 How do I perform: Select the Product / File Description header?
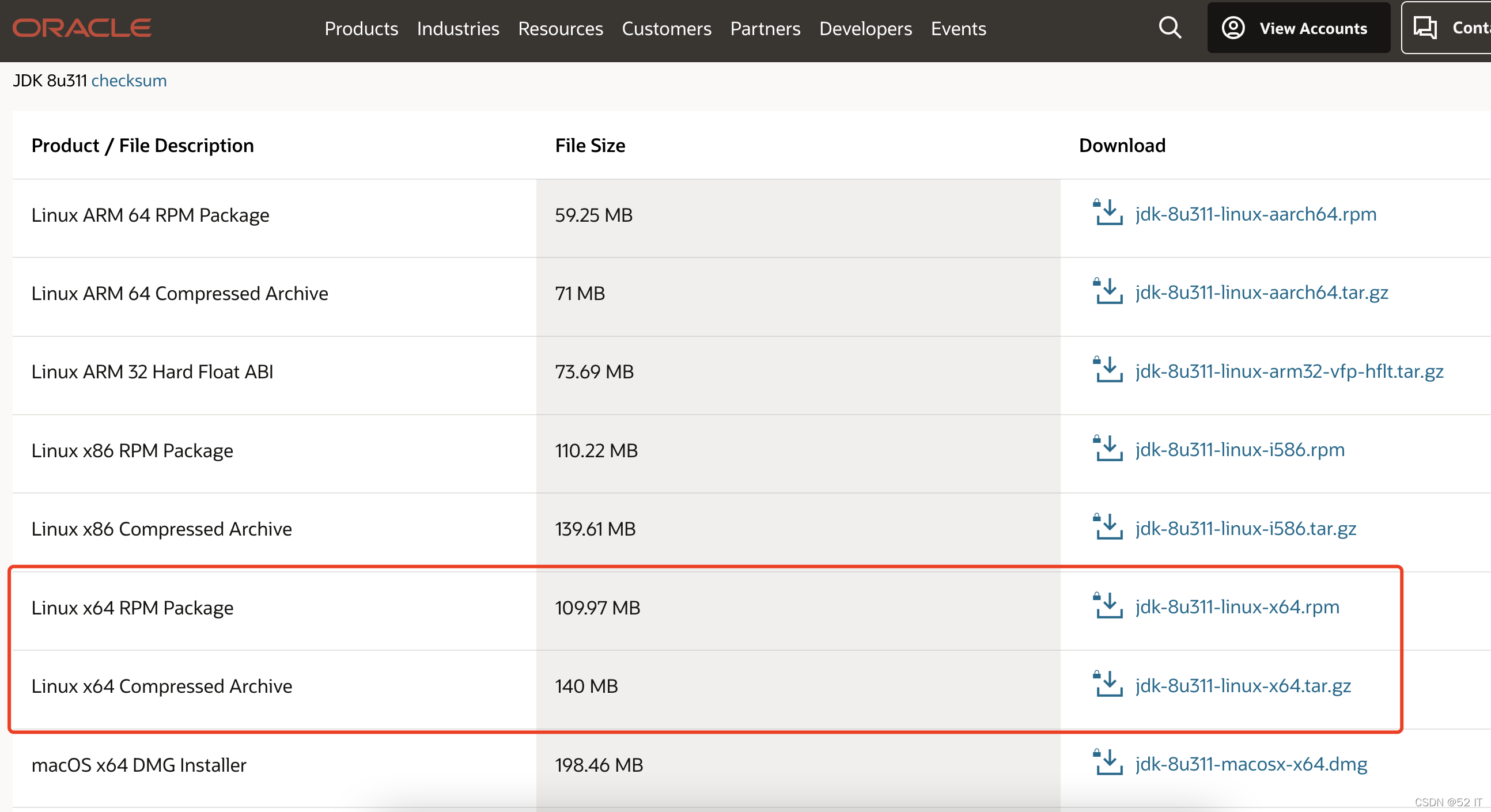[142, 146]
